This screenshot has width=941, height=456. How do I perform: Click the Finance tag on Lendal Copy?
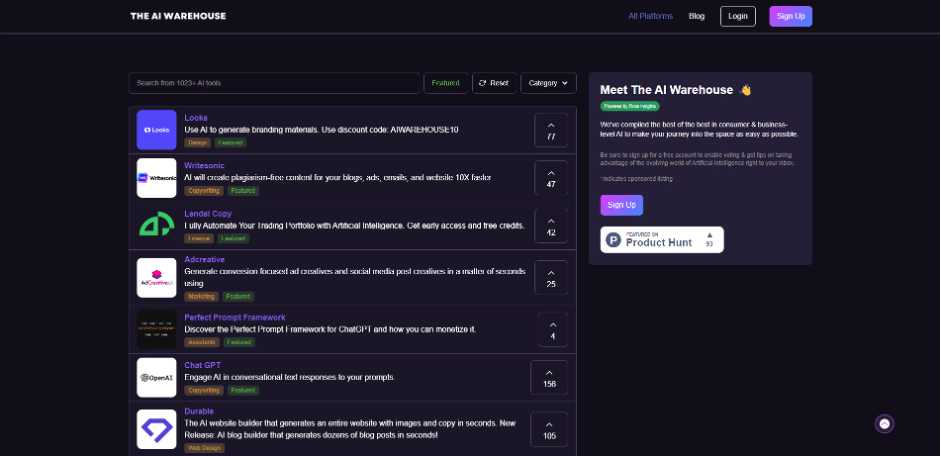(x=199, y=239)
